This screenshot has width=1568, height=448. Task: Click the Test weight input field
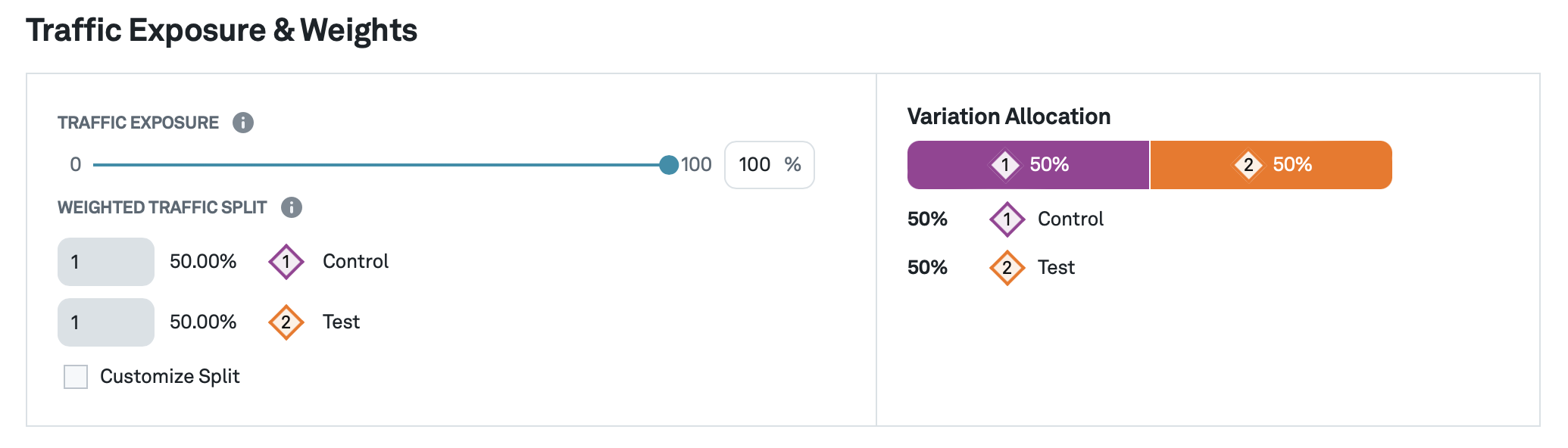point(105,322)
